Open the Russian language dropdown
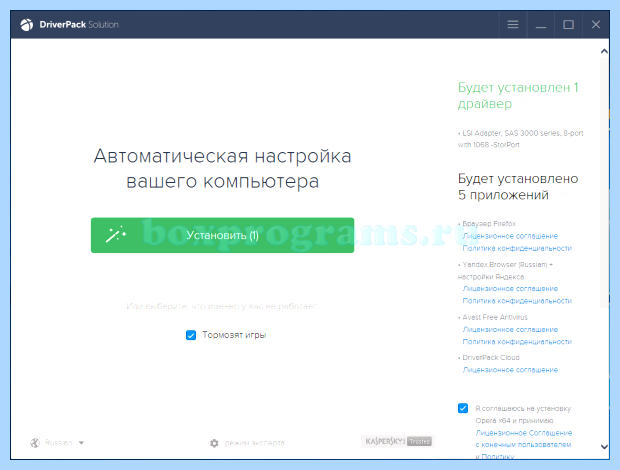The height and width of the screenshot is (470, 620). click(x=58, y=443)
